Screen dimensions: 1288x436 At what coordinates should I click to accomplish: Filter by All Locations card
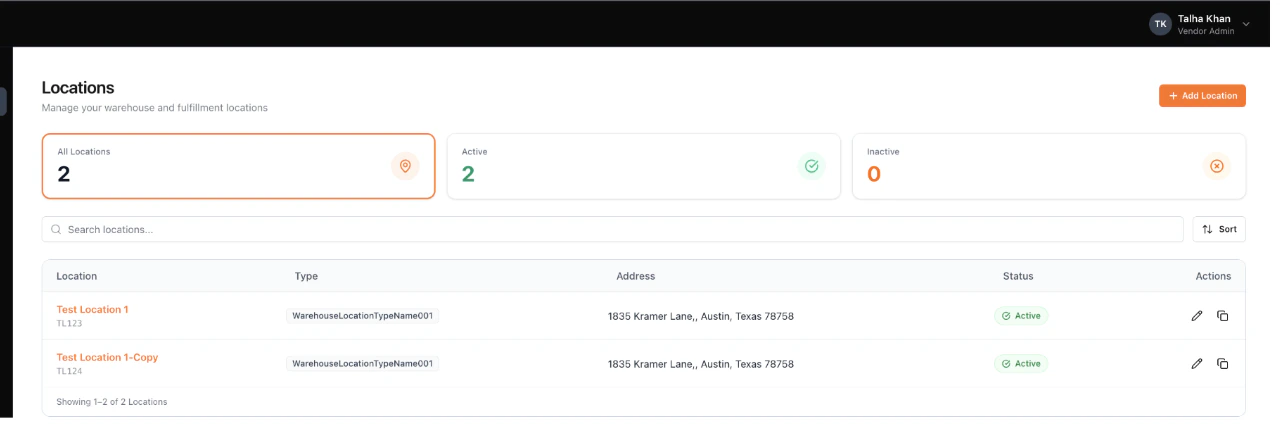point(239,166)
